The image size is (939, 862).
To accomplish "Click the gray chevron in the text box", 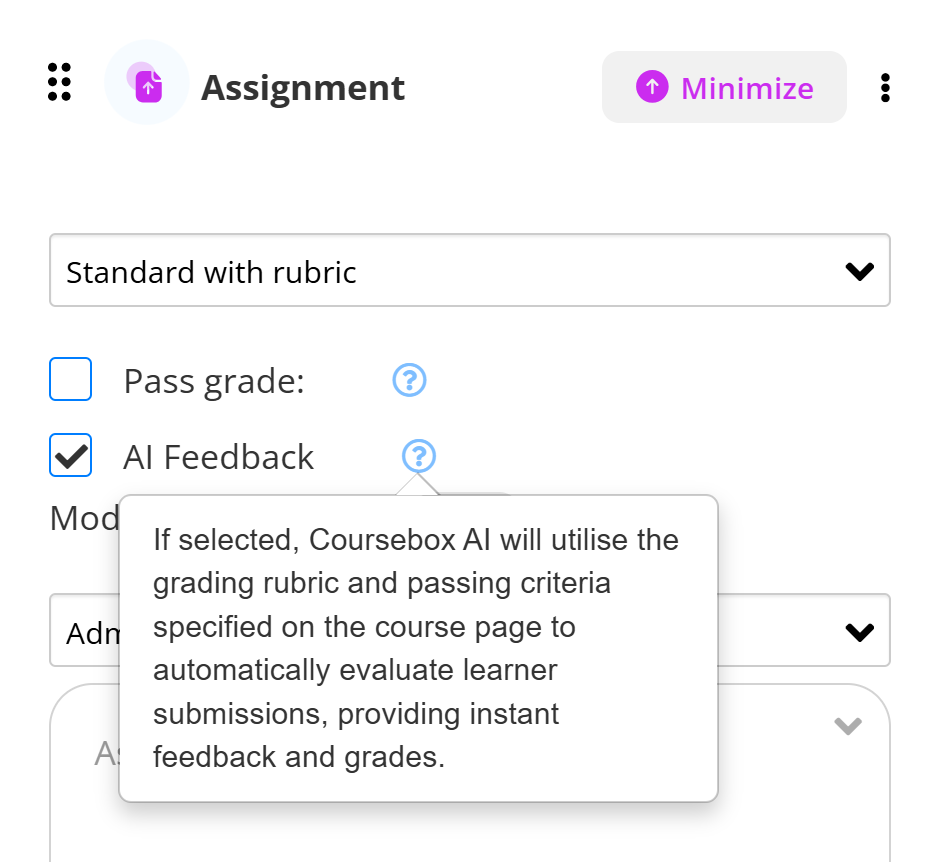I will pyautogui.click(x=847, y=726).
